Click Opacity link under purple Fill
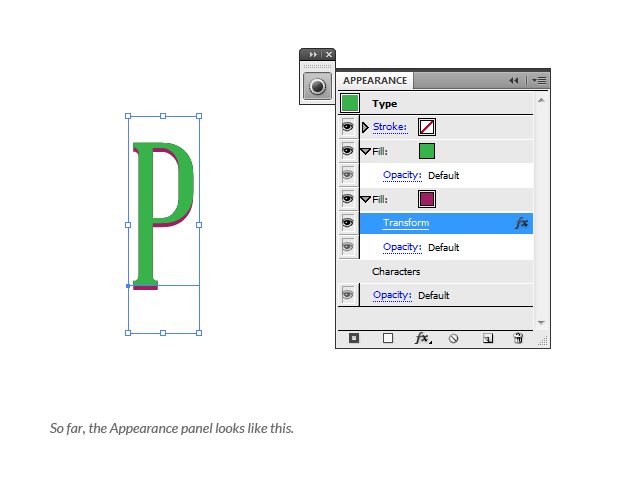This screenshot has height=479, width=630. pyautogui.click(x=402, y=247)
